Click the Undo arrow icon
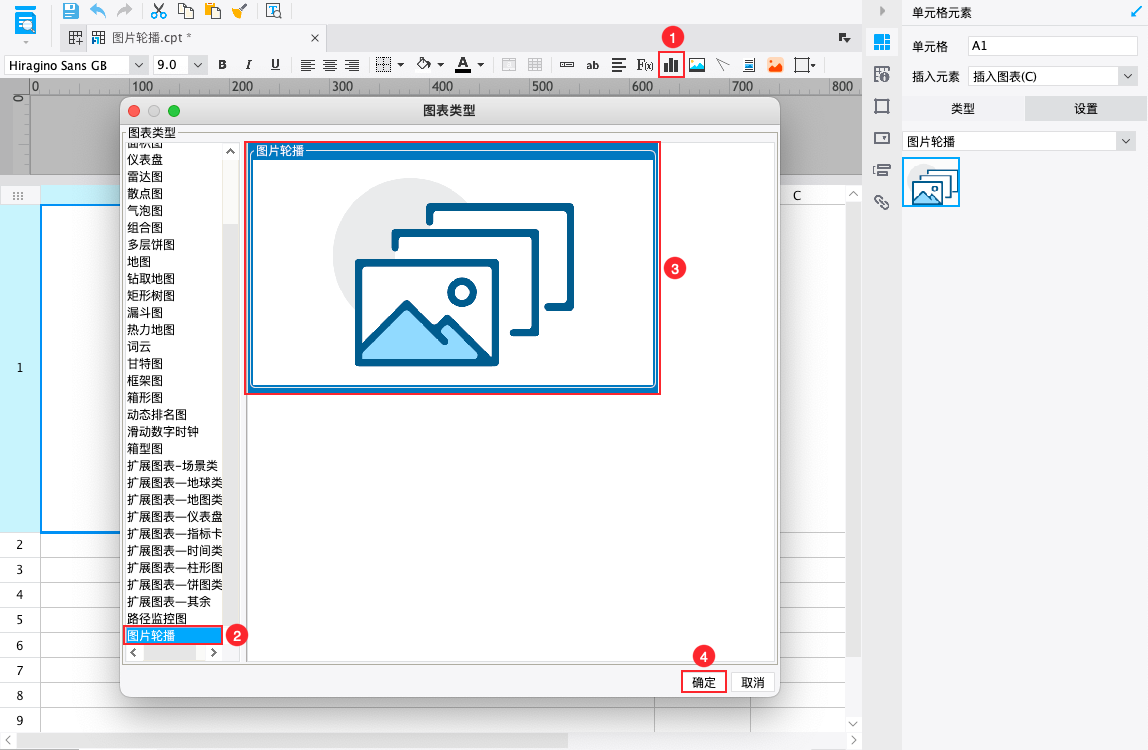1148x750 pixels. (97, 11)
